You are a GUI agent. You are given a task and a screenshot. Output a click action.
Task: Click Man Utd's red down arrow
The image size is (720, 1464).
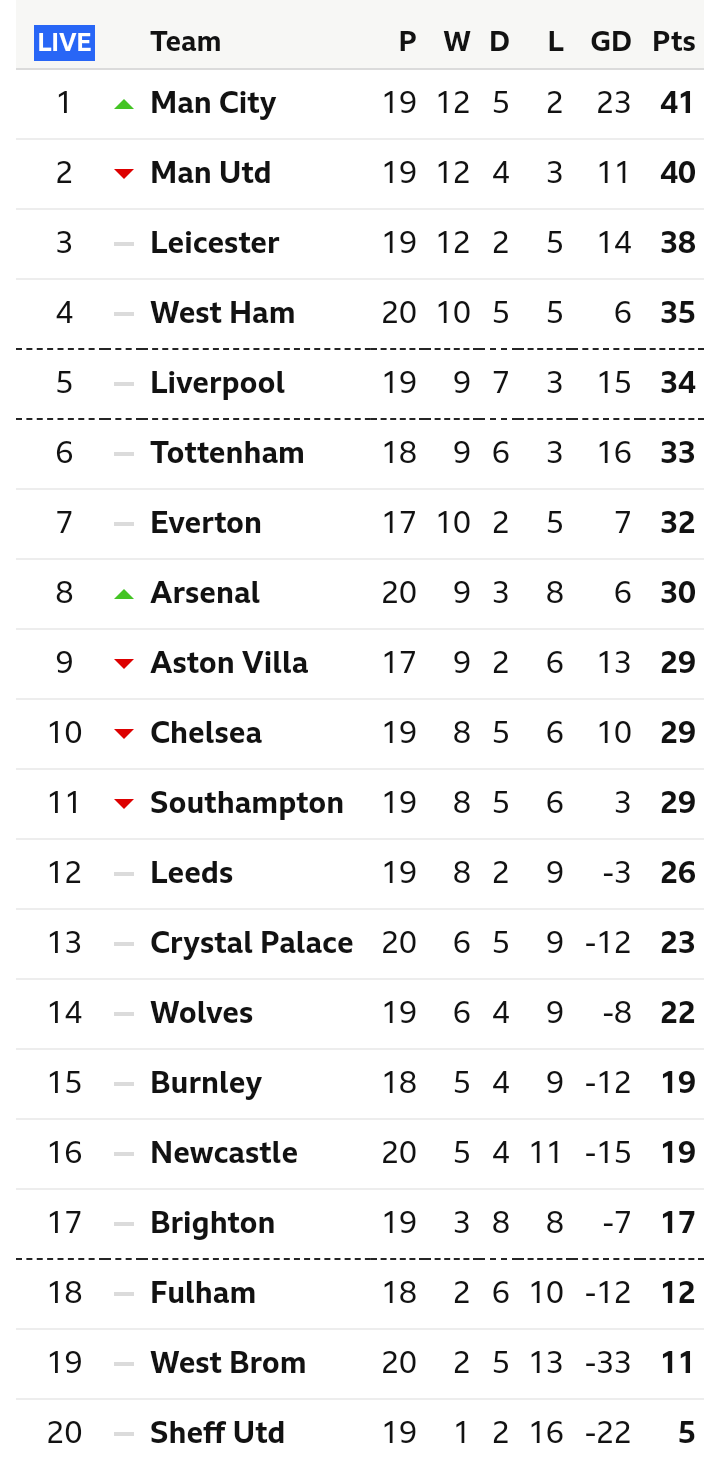point(124,174)
